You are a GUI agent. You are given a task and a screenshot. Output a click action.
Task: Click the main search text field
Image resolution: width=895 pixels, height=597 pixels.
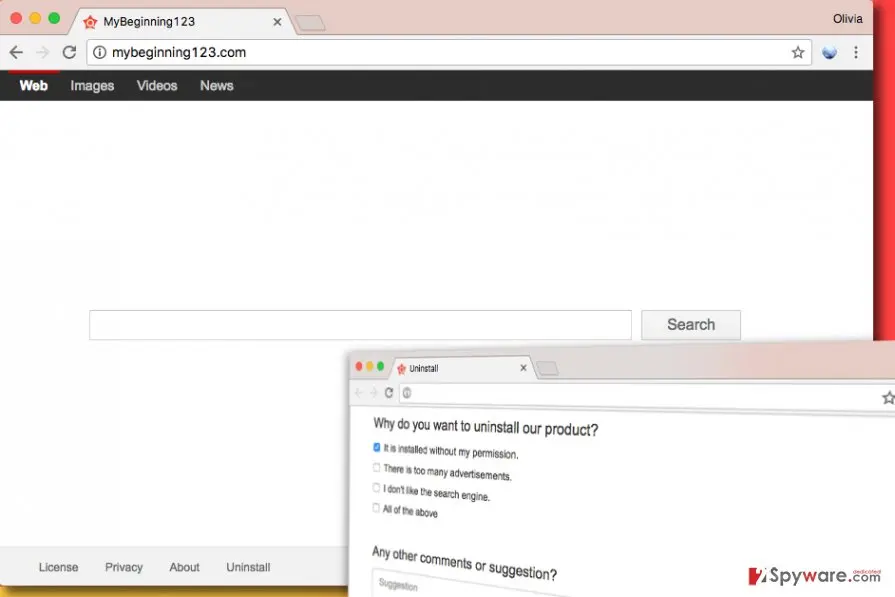pos(360,325)
